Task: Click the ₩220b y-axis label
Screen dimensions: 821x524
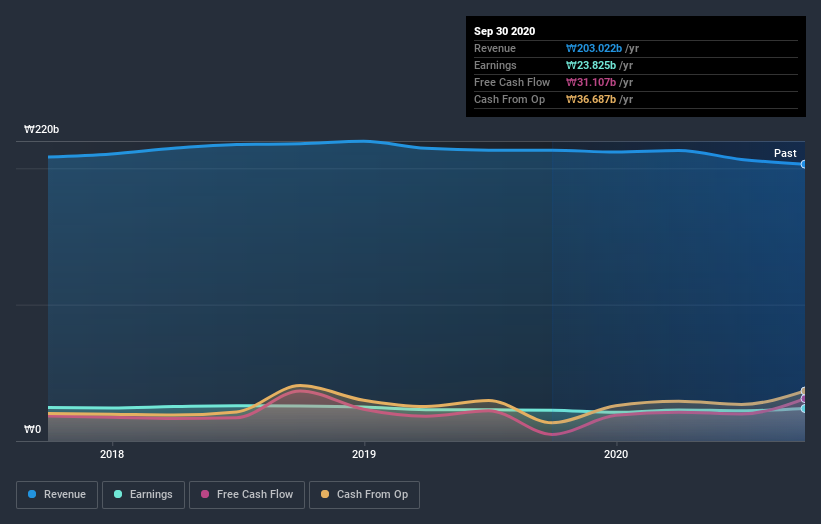Action: 41,129
